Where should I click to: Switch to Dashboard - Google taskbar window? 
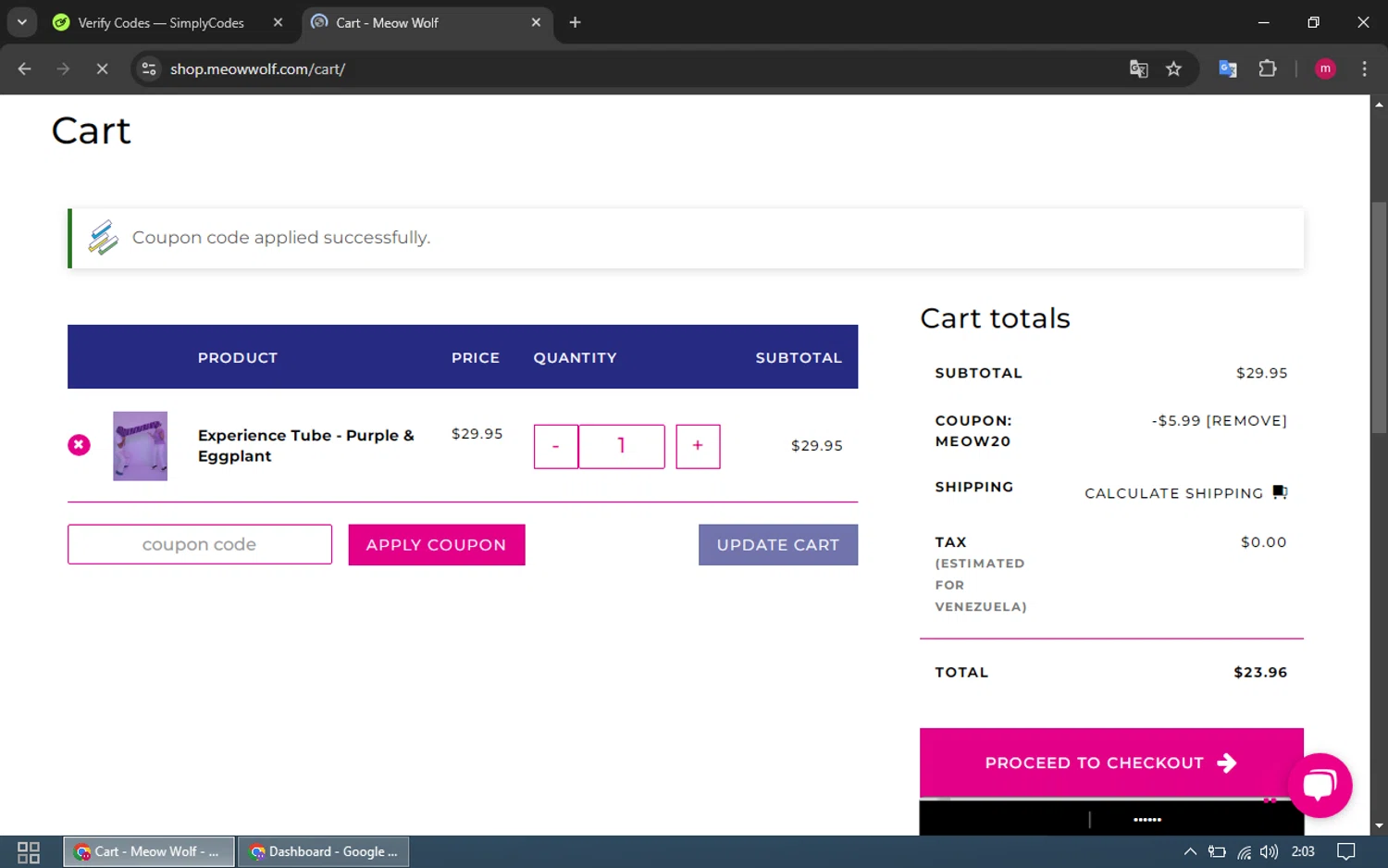[x=324, y=851]
